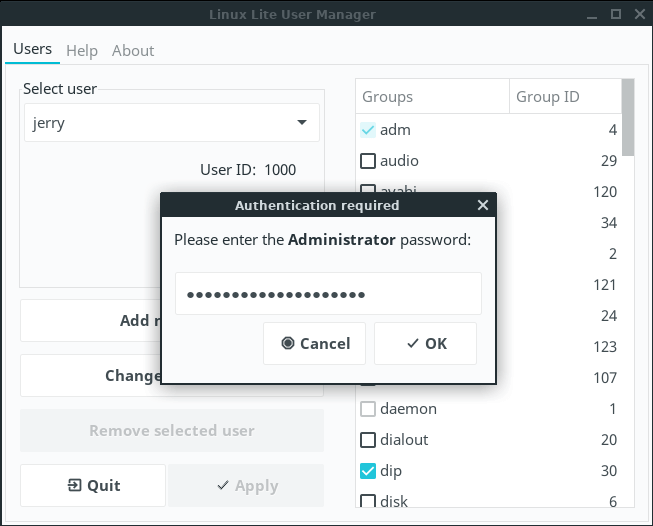Image resolution: width=653 pixels, height=526 pixels.
Task: Enable the disk group checkbox
Action: (368, 501)
